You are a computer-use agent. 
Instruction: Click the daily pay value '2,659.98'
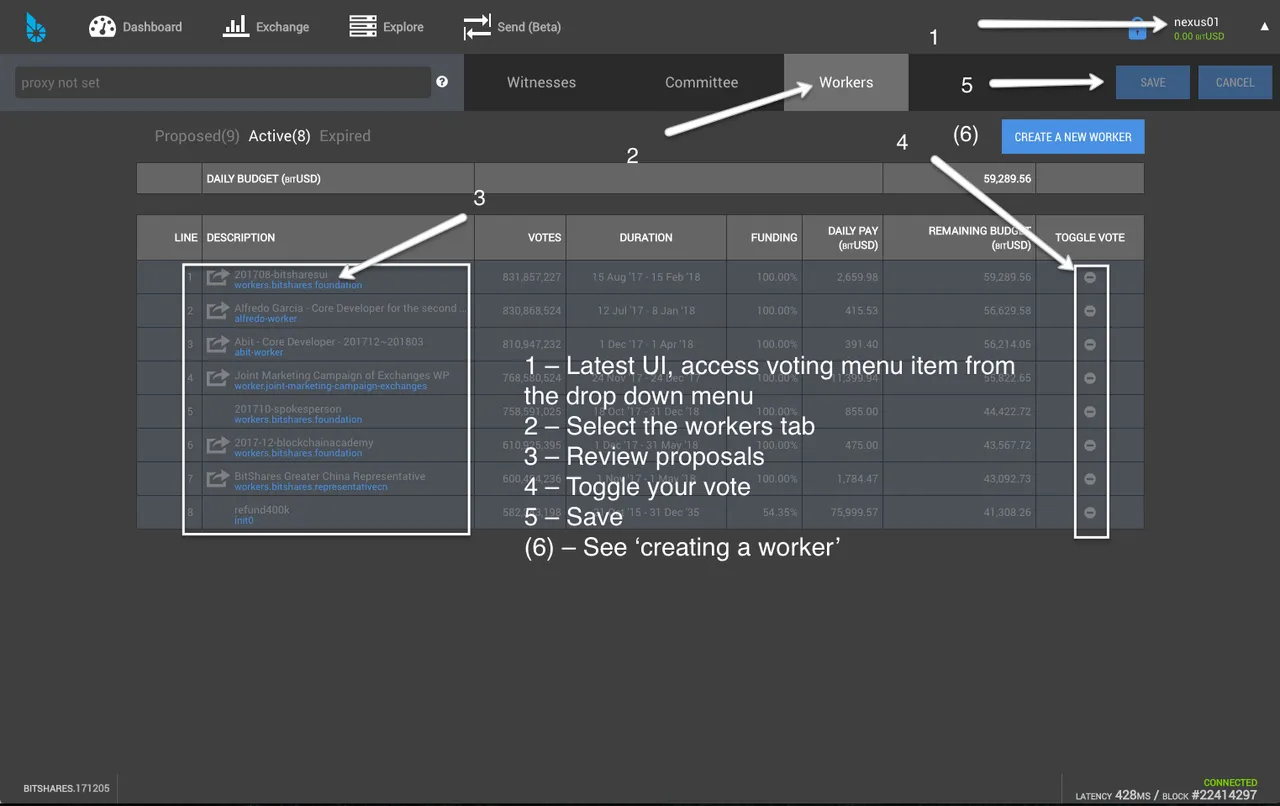click(x=858, y=277)
